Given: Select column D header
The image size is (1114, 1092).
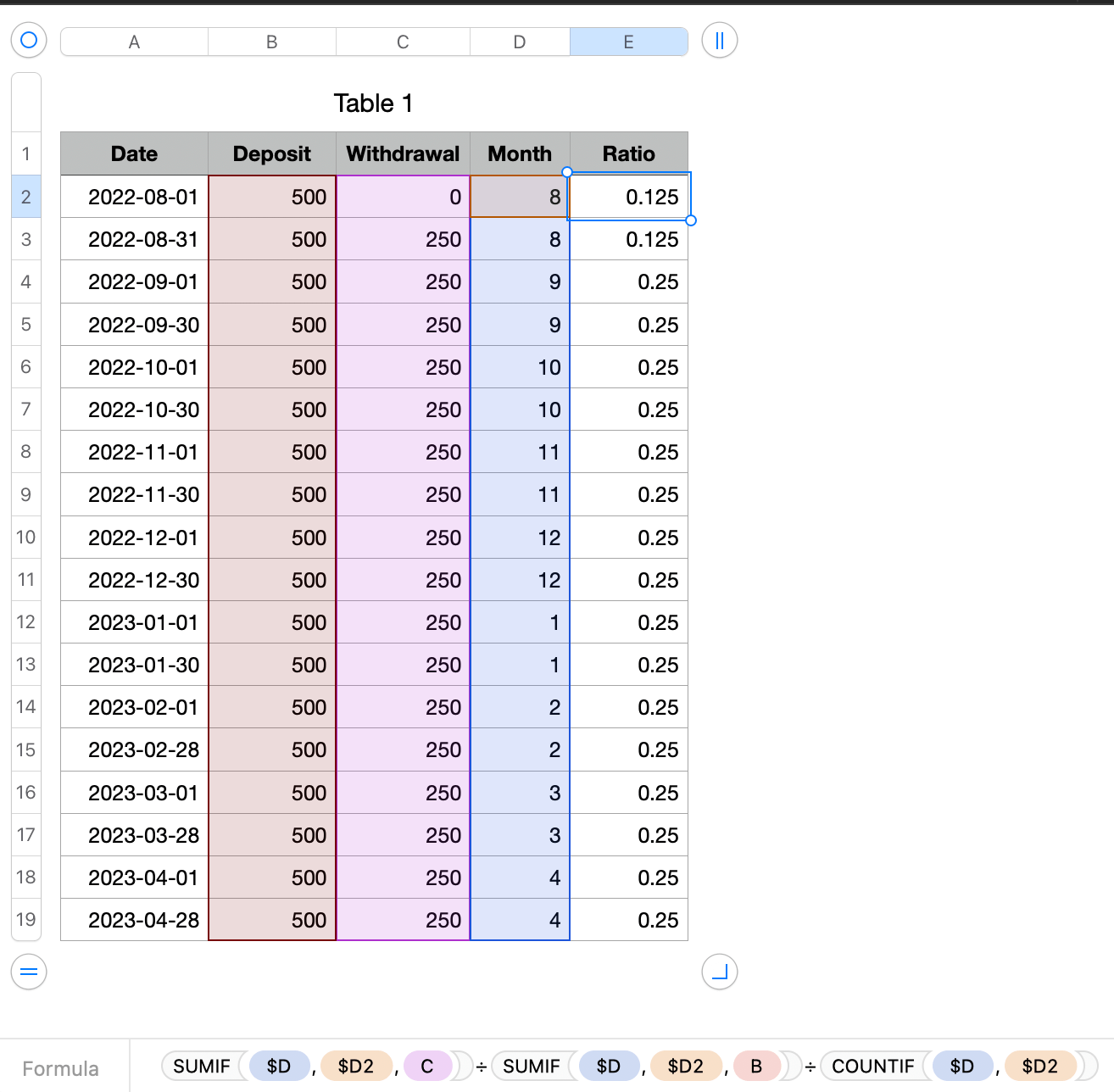Looking at the screenshot, I should pos(520,42).
